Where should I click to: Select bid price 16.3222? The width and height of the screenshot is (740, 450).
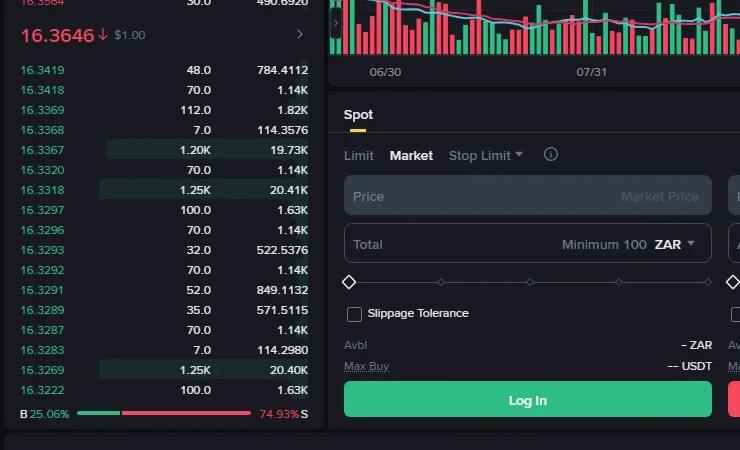pos(42,390)
